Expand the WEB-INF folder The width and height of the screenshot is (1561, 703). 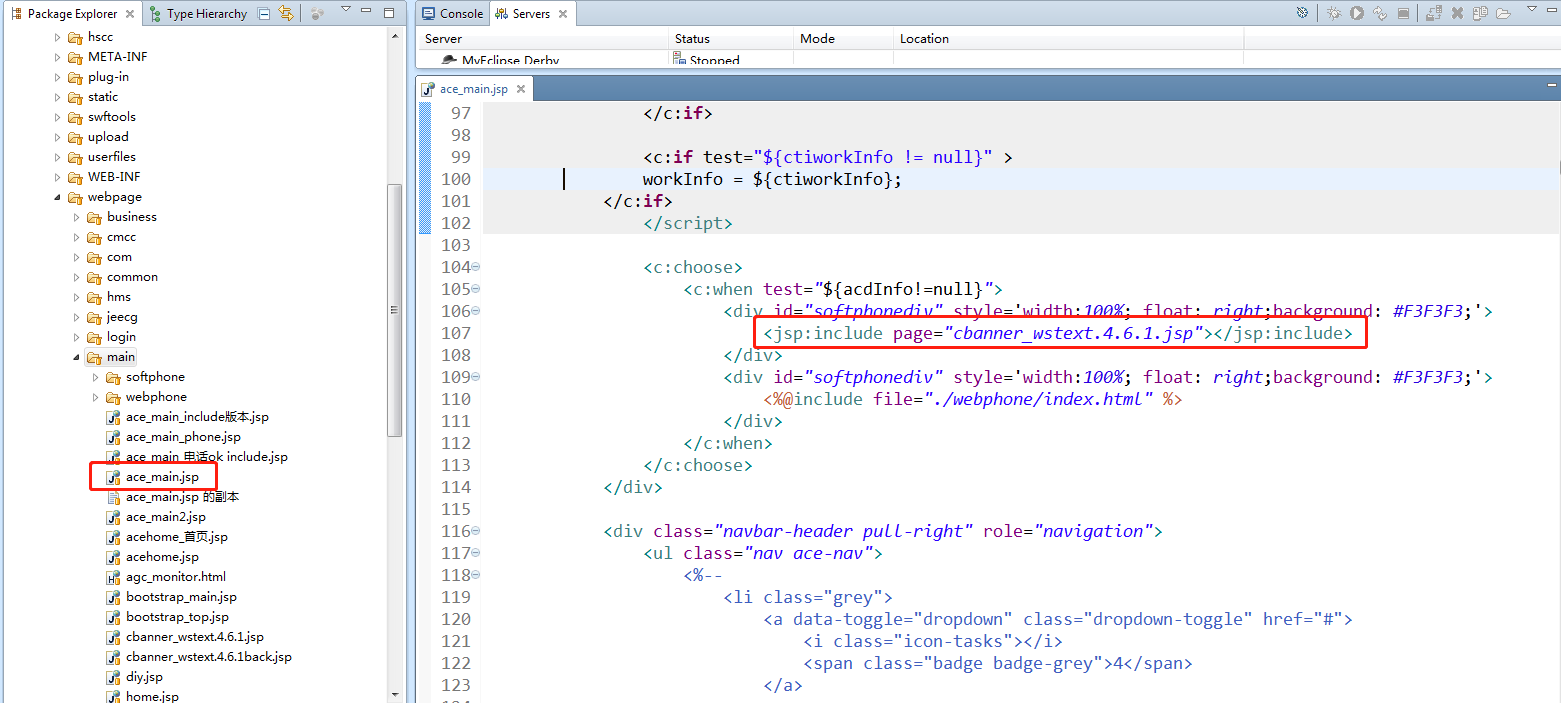click(58, 177)
